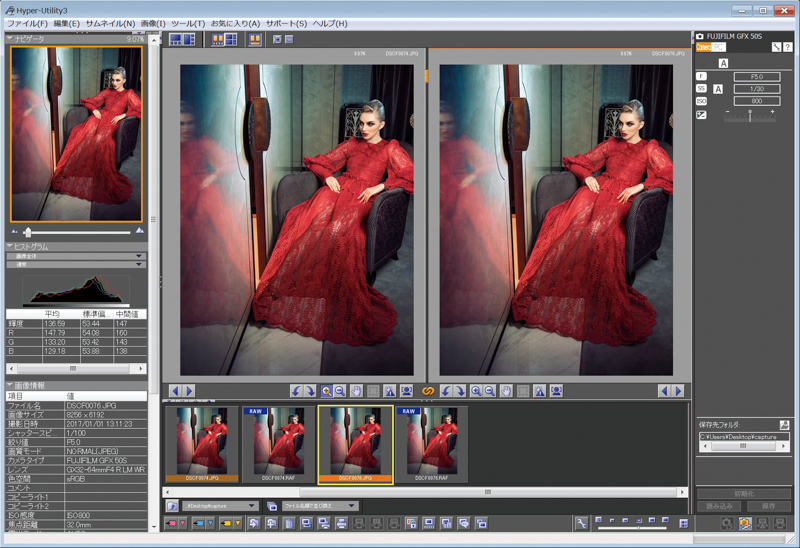Image resolution: width=800 pixels, height=548 pixels.
Task: Click the help question mark icon
Action: tap(788, 47)
